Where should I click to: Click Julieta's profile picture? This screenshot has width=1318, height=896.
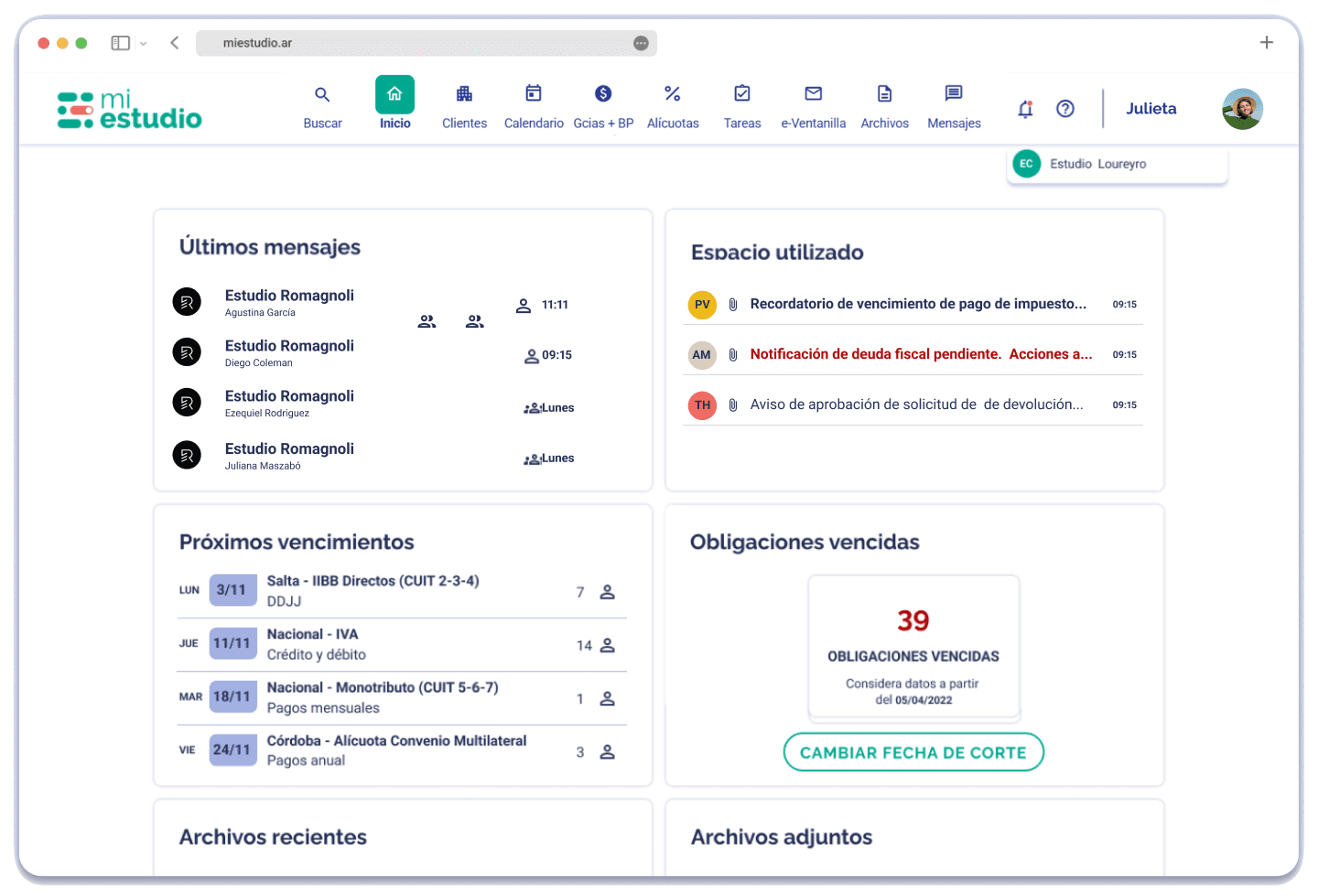tap(1242, 108)
